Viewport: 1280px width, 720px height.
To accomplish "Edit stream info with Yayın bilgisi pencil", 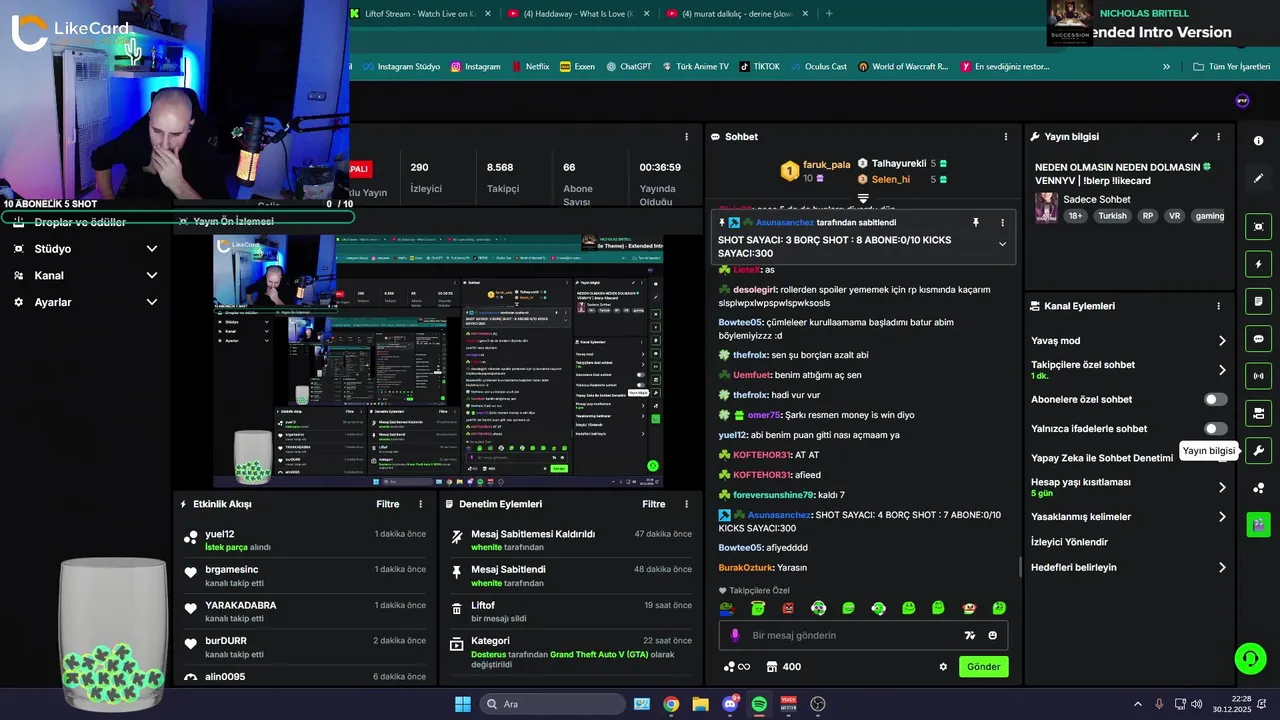I will pos(1194,137).
